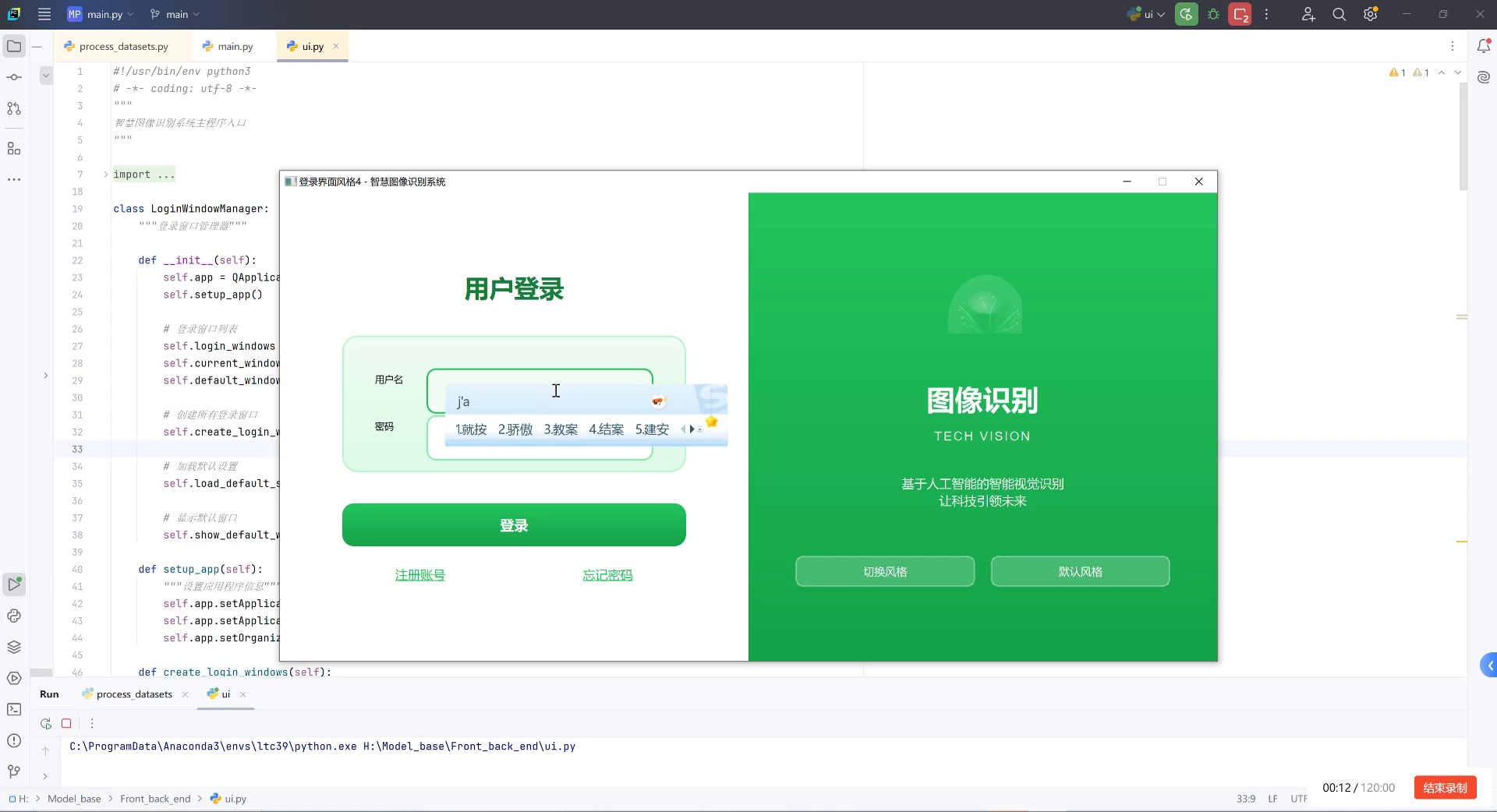Open the Terminal tool window icon
This screenshot has width=1497, height=812.
pyautogui.click(x=14, y=710)
